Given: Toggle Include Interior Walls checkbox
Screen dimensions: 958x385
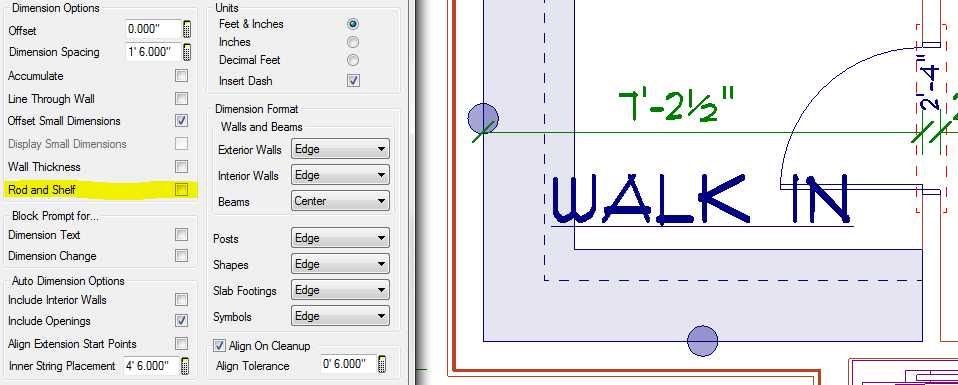Looking at the screenshot, I should click(x=181, y=299).
